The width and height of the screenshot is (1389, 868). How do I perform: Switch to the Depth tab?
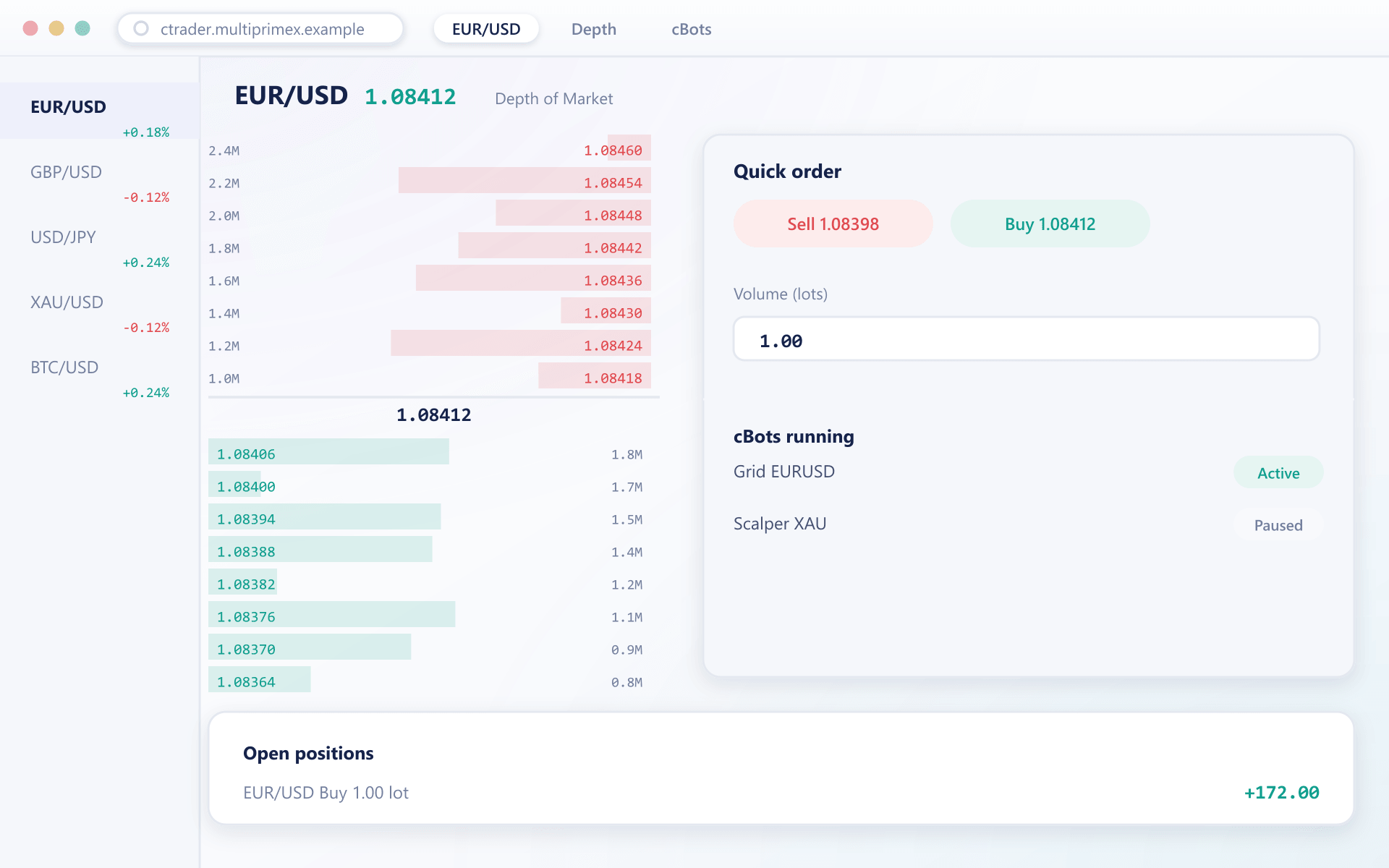[593, 29]
